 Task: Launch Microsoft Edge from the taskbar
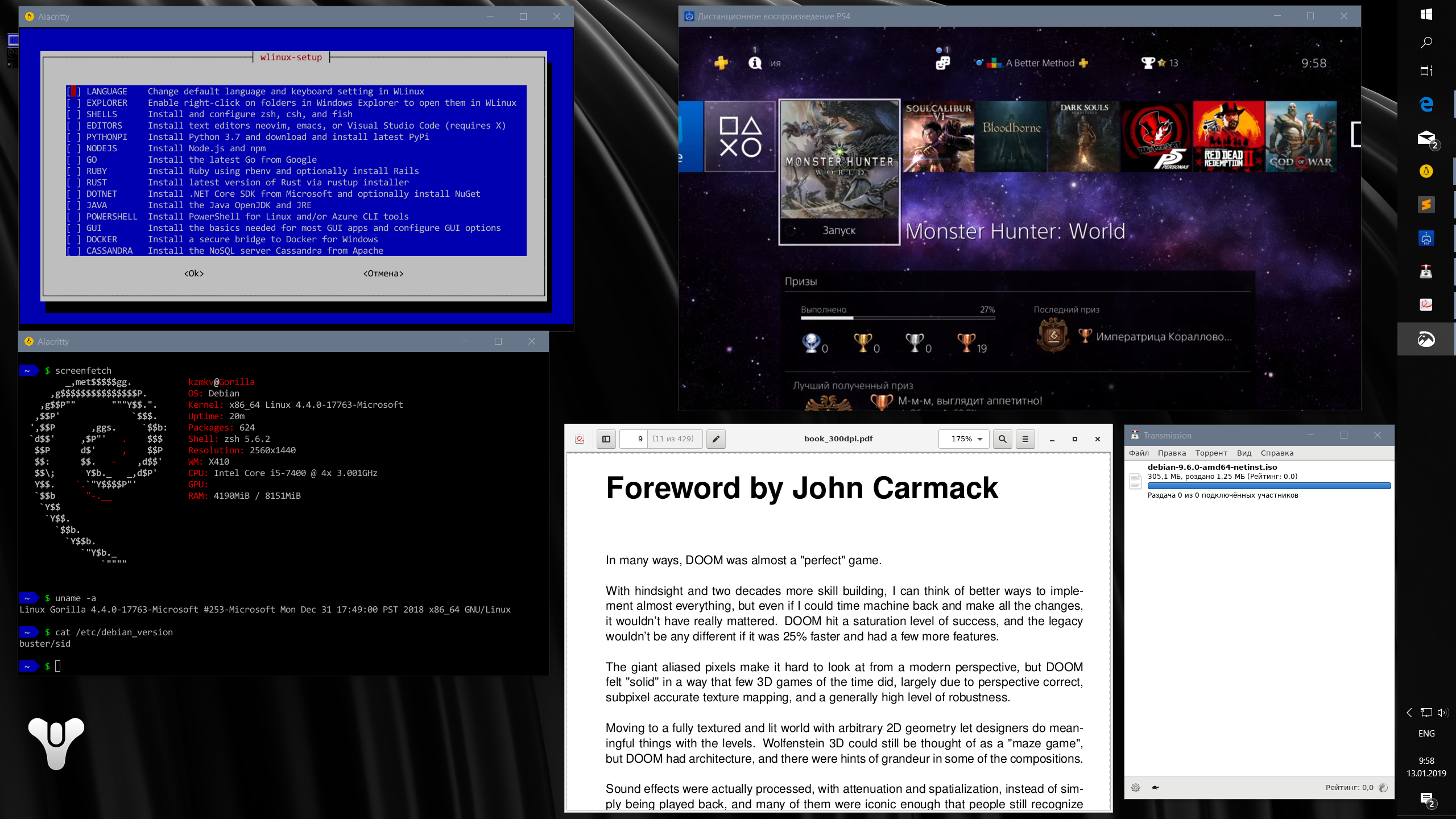click(x=1426, y=105)
